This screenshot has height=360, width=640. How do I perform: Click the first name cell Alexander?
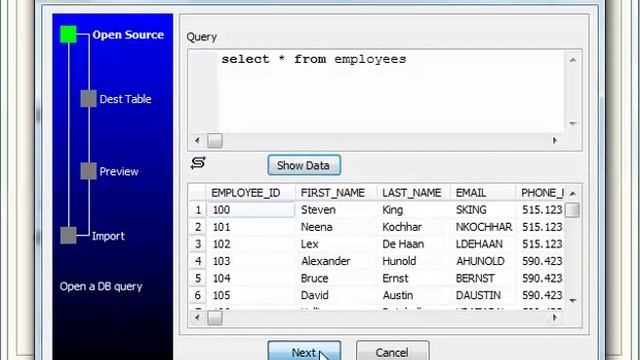(336, 261)
